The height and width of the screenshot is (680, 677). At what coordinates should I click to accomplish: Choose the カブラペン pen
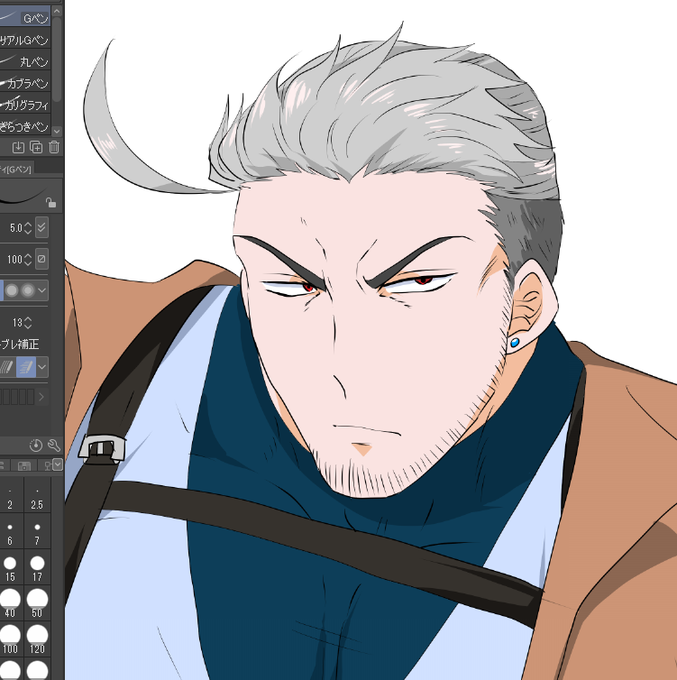25,83
